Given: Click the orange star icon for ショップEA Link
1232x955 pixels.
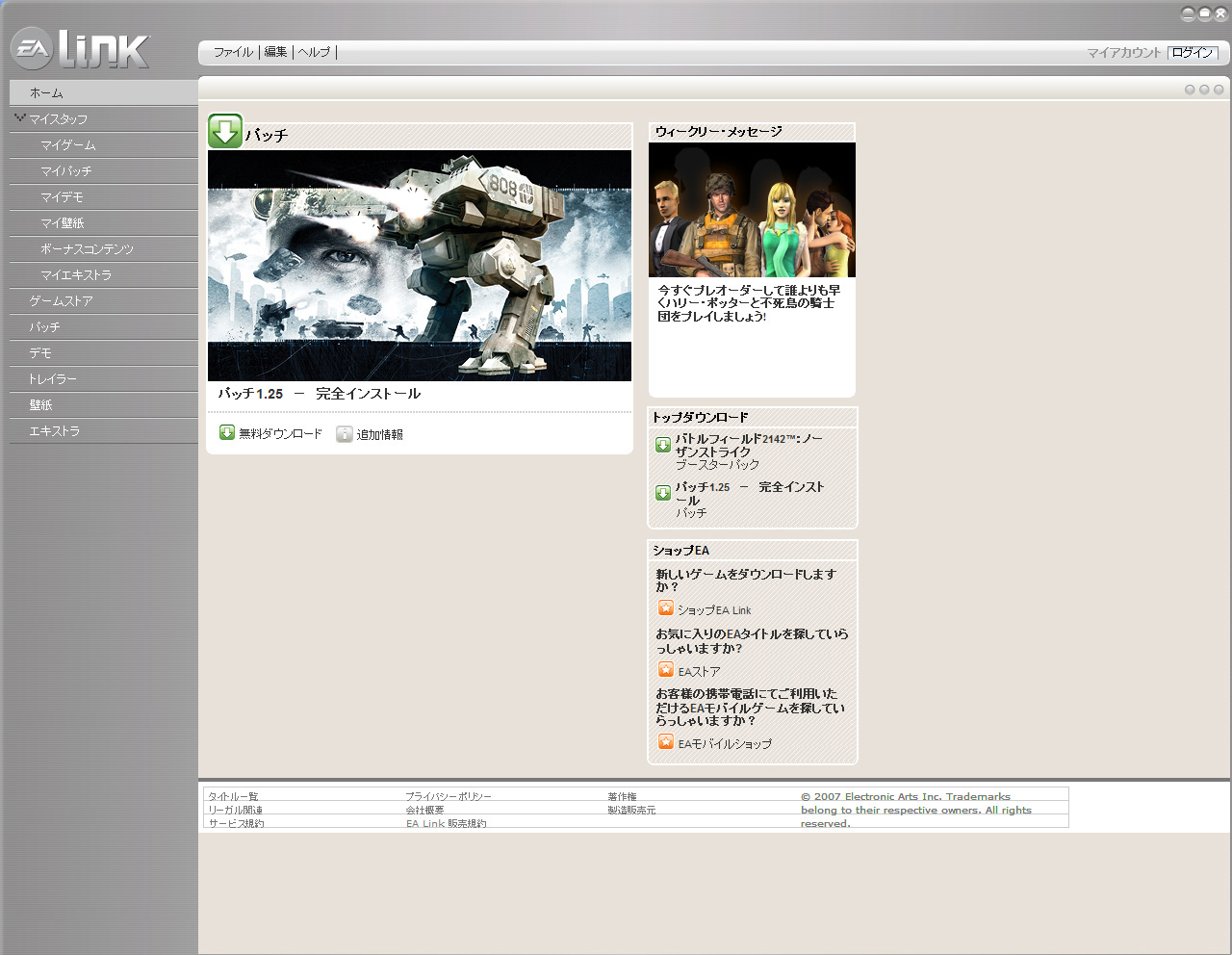Looking at the screenshot, I should 666,608.
